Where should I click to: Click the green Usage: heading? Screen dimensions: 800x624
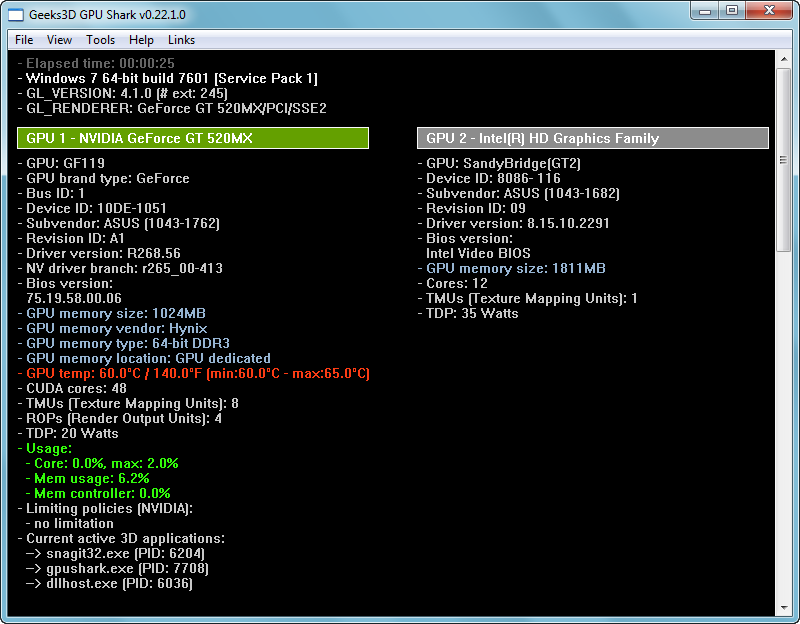point(45,448)
